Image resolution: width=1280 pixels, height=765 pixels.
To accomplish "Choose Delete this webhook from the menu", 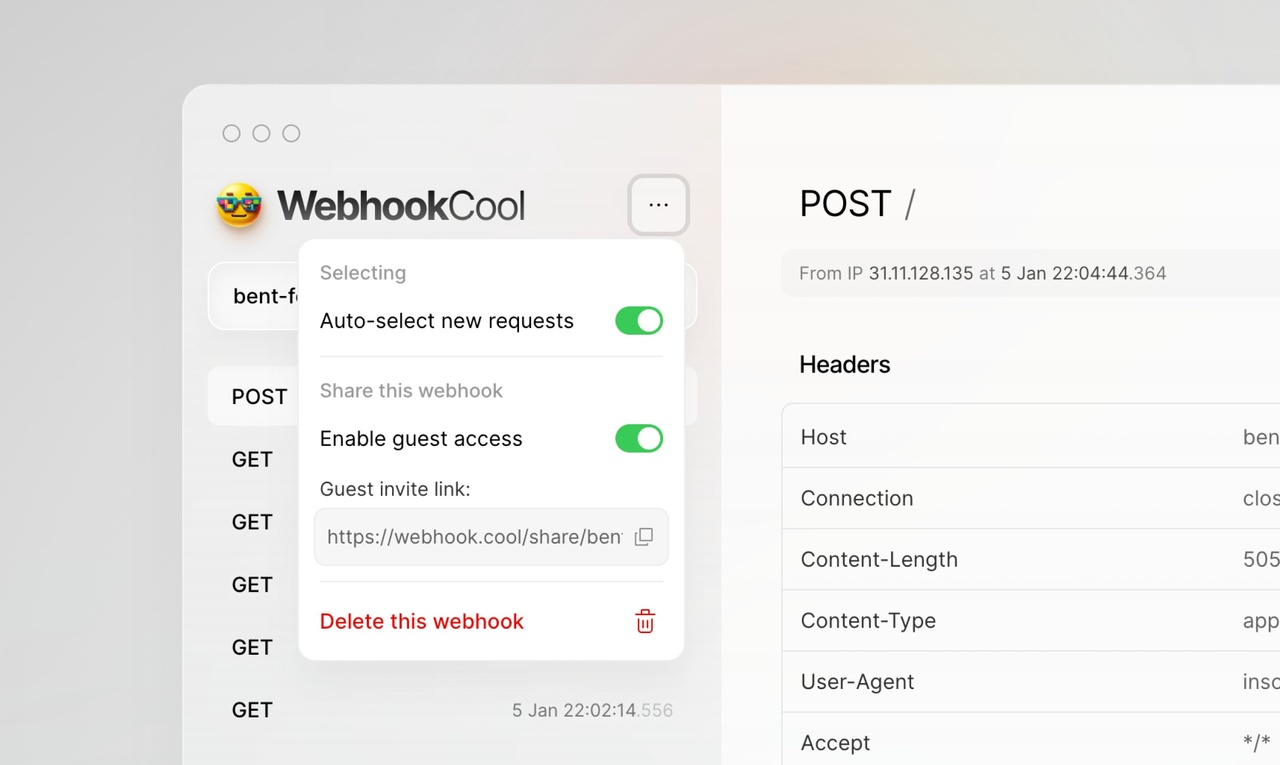I will pyautogui.click(x=421, y=621).
